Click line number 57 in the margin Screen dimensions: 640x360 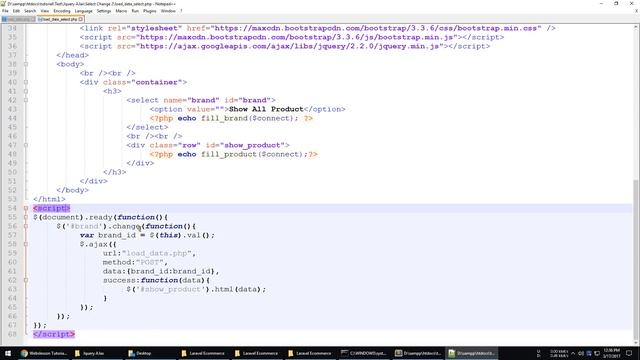tap(12, 235)
